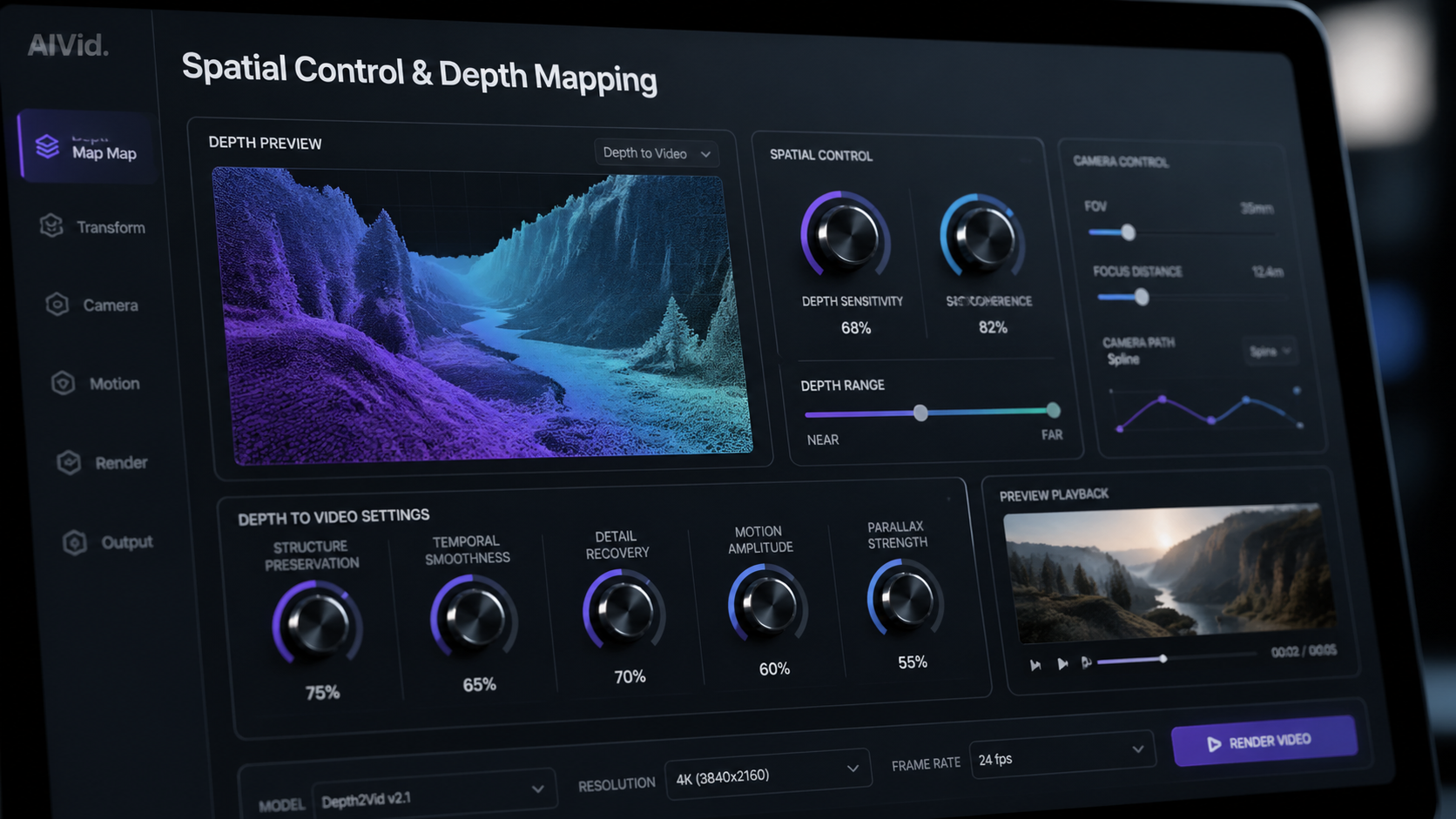Click the 75% structure preservation value
The image size is (1456, 819).
[322, 693]
